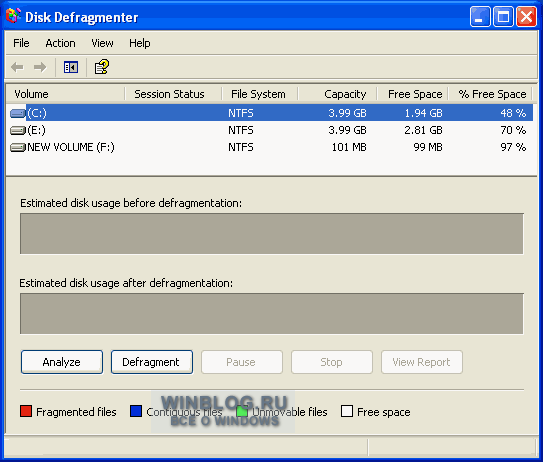Select the NEW VOLUME (F:) drive icon
The width and height of the screenshot is (543, 462).
point(18,148)
